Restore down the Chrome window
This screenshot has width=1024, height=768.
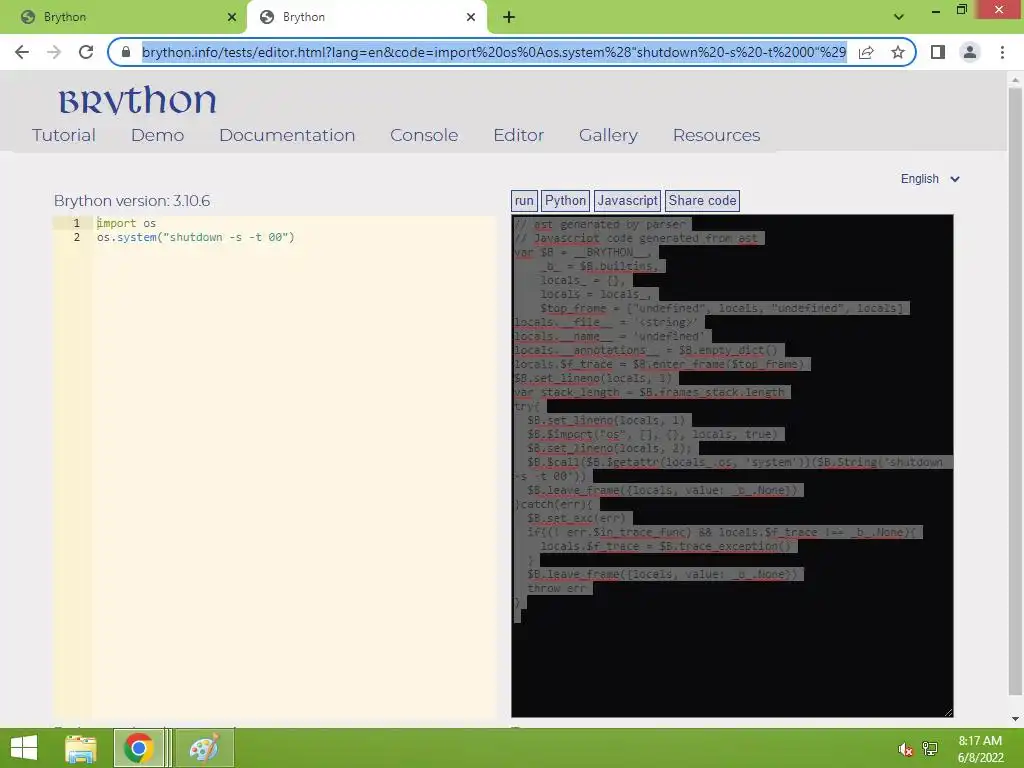[961, 10]
